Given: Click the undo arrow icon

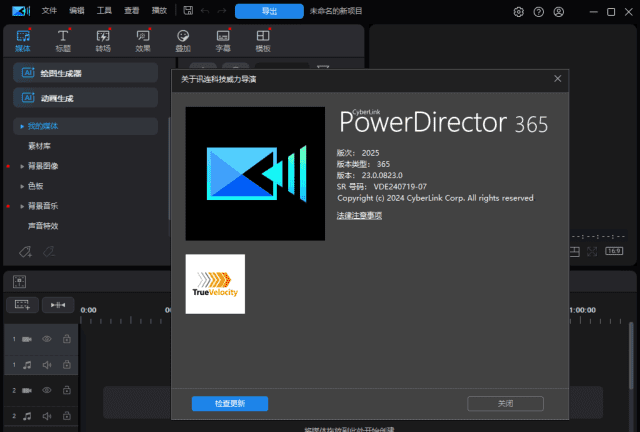Looking at the screenshot, I should click(205, 11).
